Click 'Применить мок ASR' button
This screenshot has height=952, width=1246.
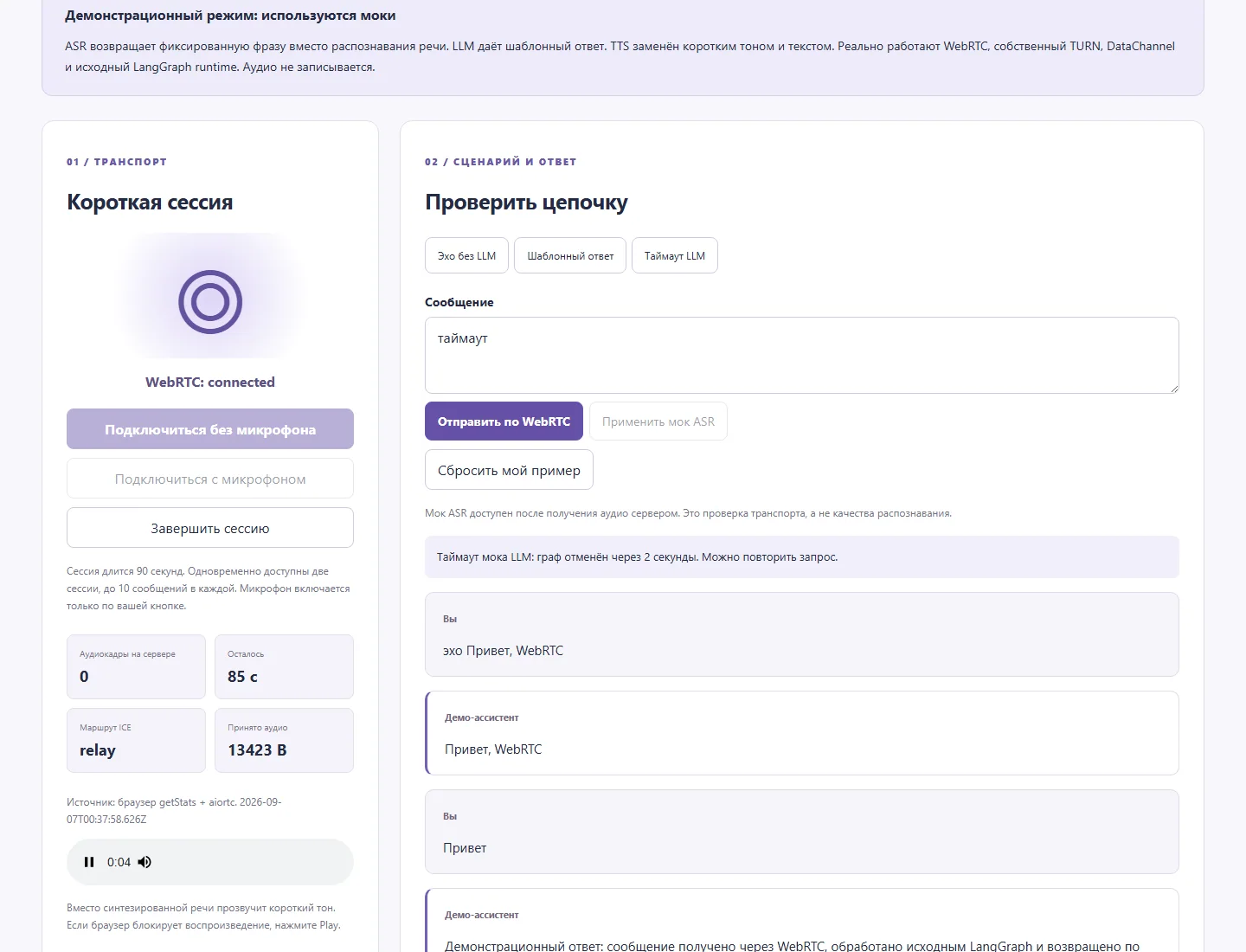click(x=658, y=421)
